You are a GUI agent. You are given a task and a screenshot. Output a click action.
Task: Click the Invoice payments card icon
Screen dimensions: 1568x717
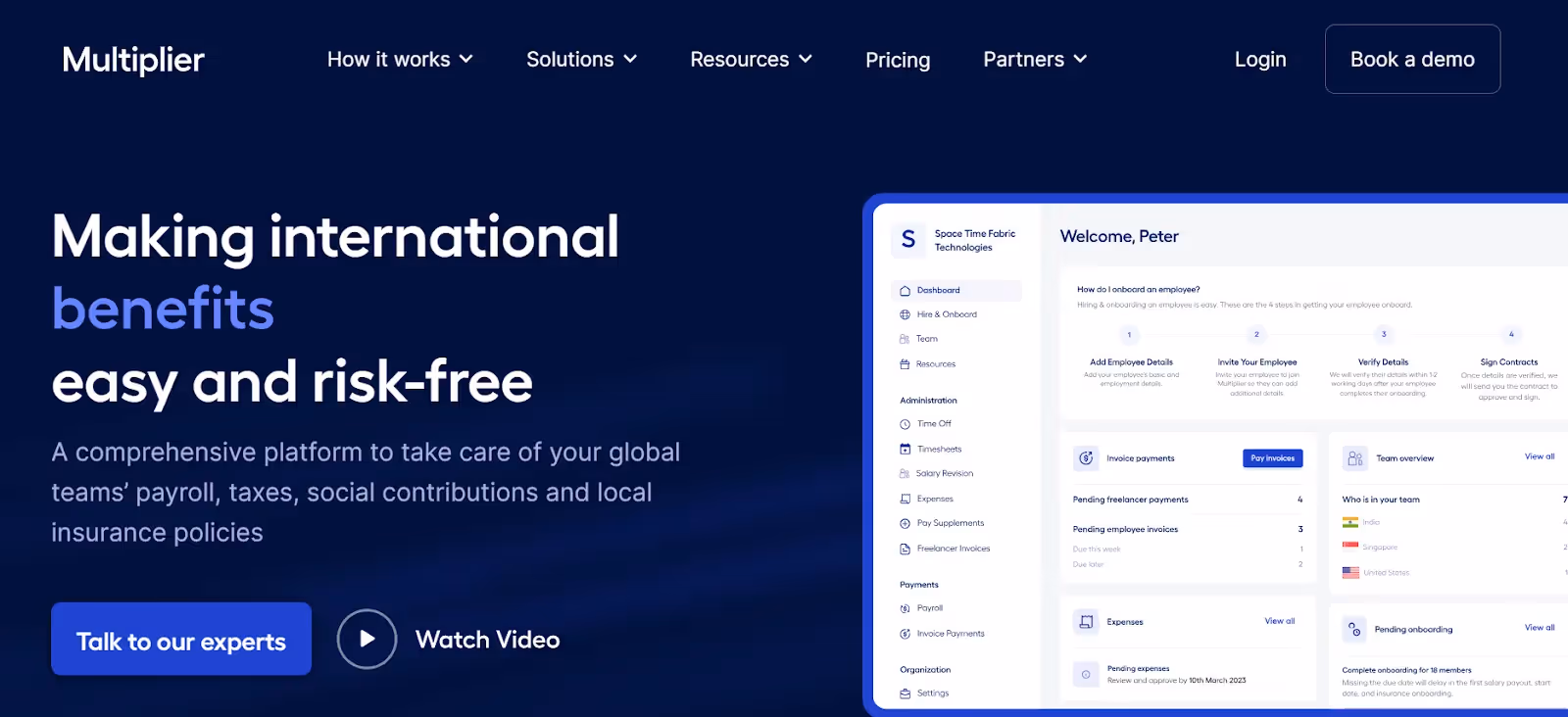[x=1086, y=457]
